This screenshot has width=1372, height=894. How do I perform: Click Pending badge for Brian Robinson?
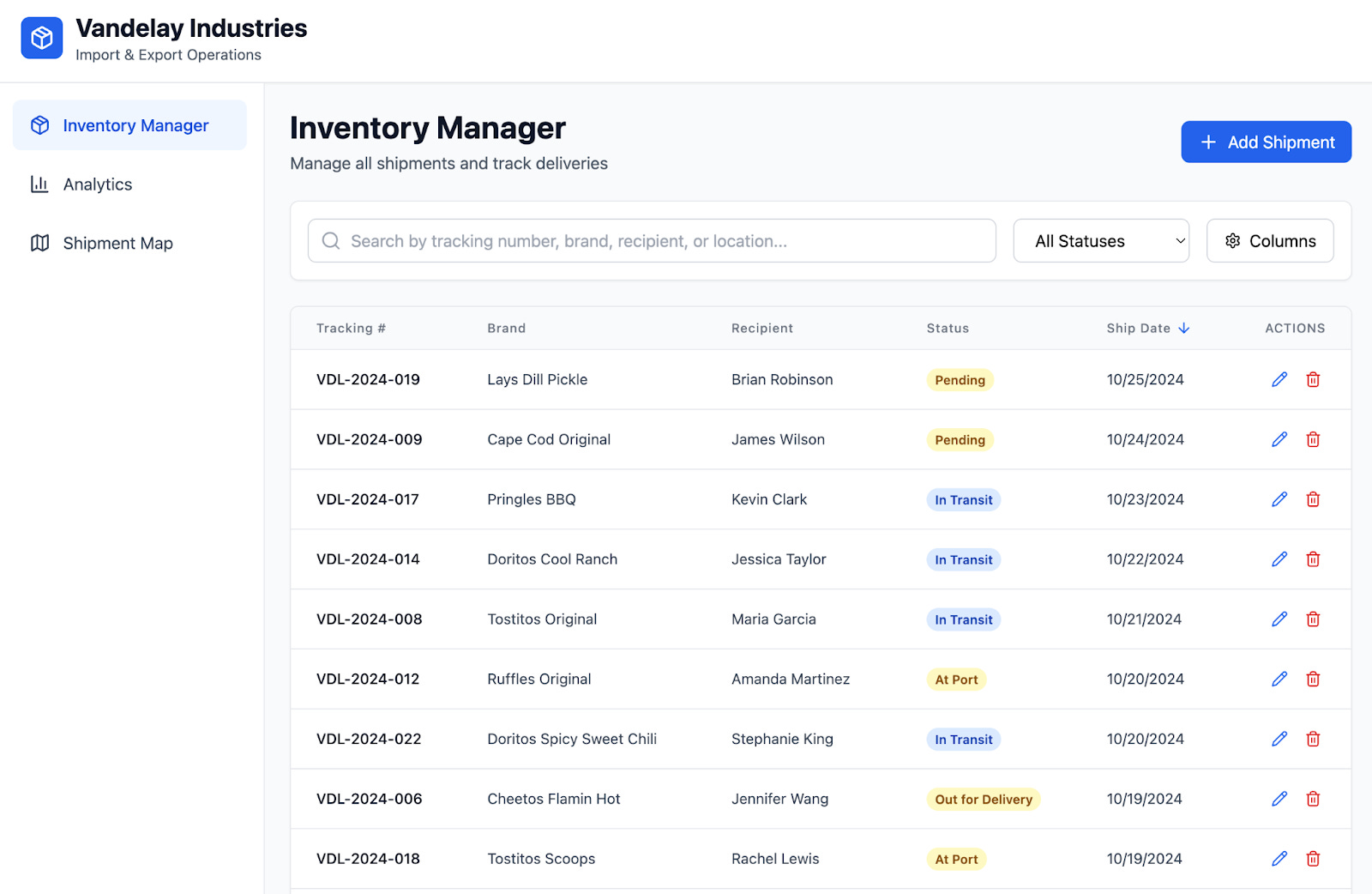pyautogui.click(x=960, y=380)
